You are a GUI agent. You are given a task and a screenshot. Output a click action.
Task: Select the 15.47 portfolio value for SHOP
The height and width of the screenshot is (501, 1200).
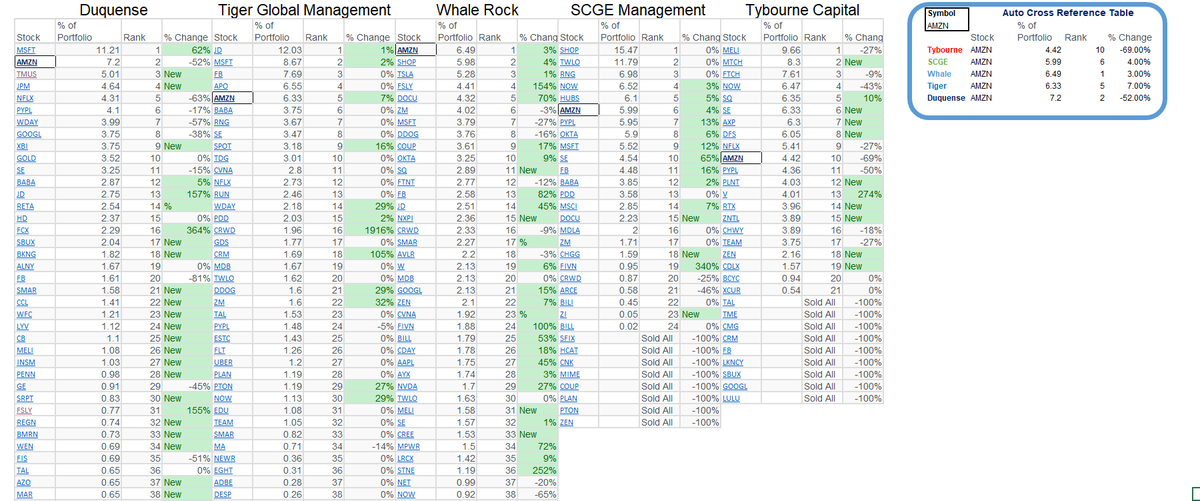tap(618, 49)
